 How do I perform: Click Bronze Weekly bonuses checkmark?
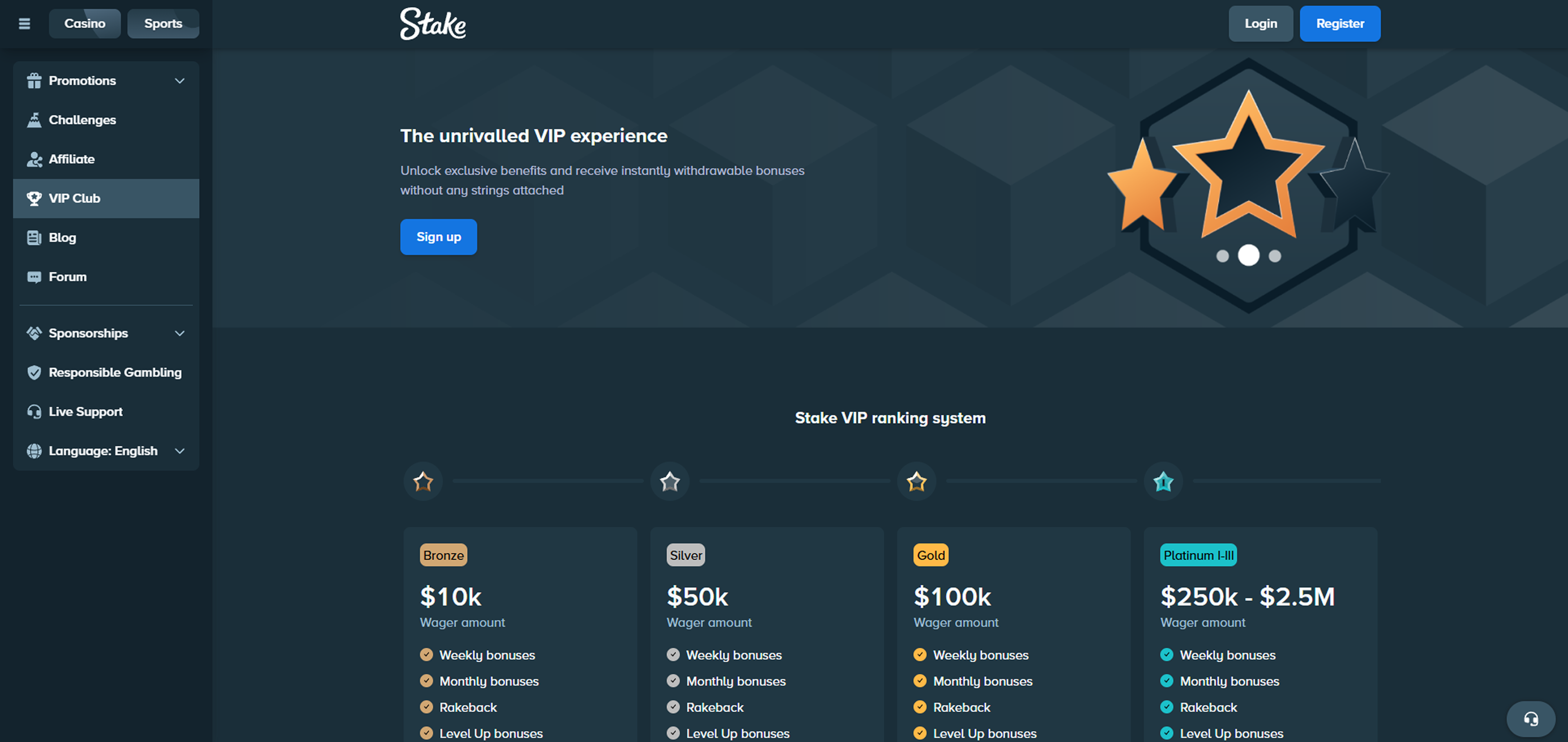(x=427, y=654)
